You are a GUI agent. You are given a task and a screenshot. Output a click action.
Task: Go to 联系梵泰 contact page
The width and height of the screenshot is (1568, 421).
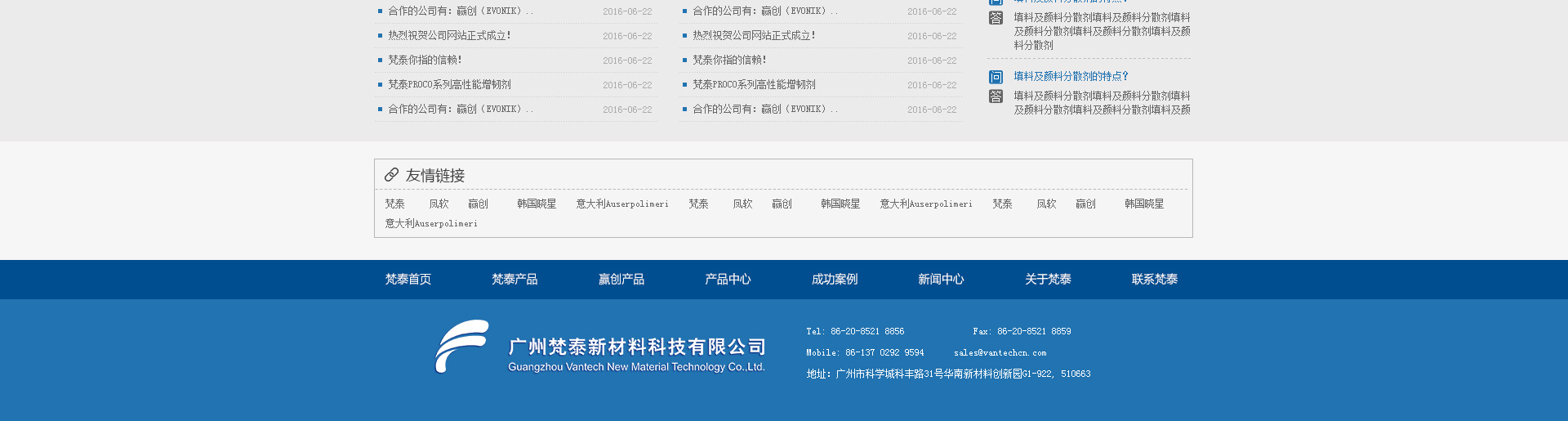[x=1154, y=280]
